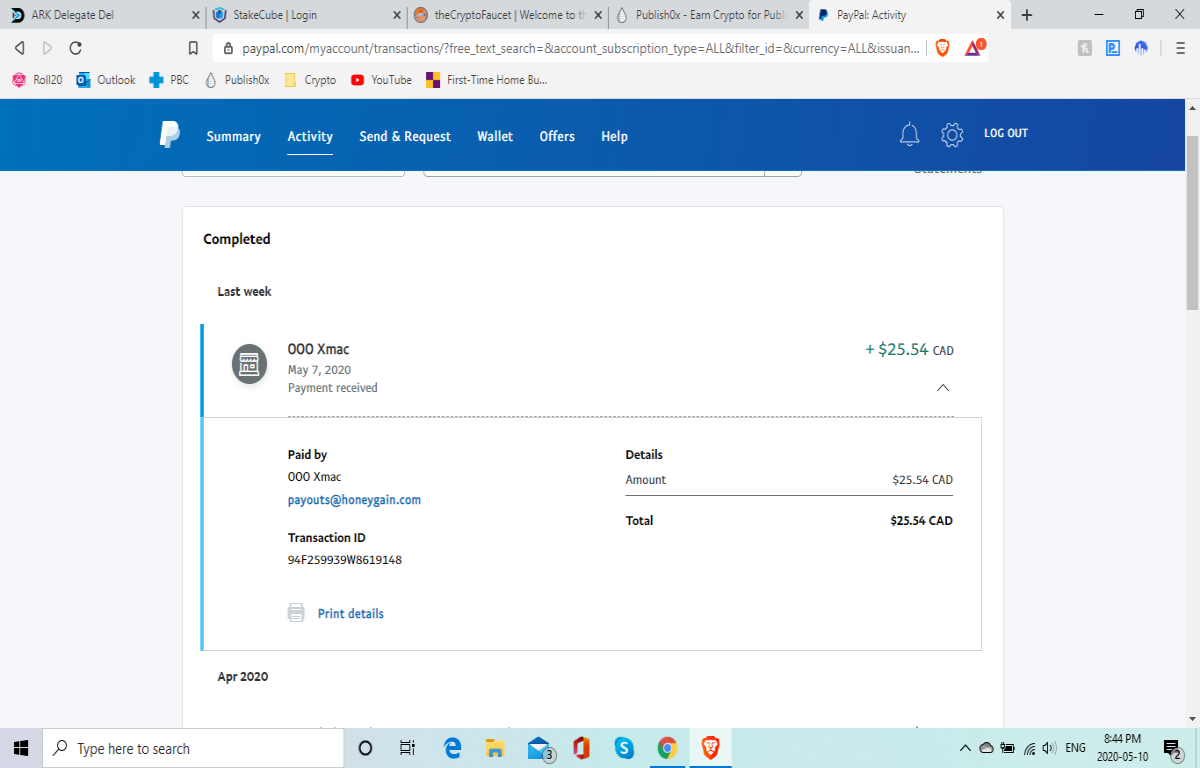This screenshot has width=1200, height=768.
Task: Open Skype from the taskbar
Action: pyautogui.click(x=624, y=748)
